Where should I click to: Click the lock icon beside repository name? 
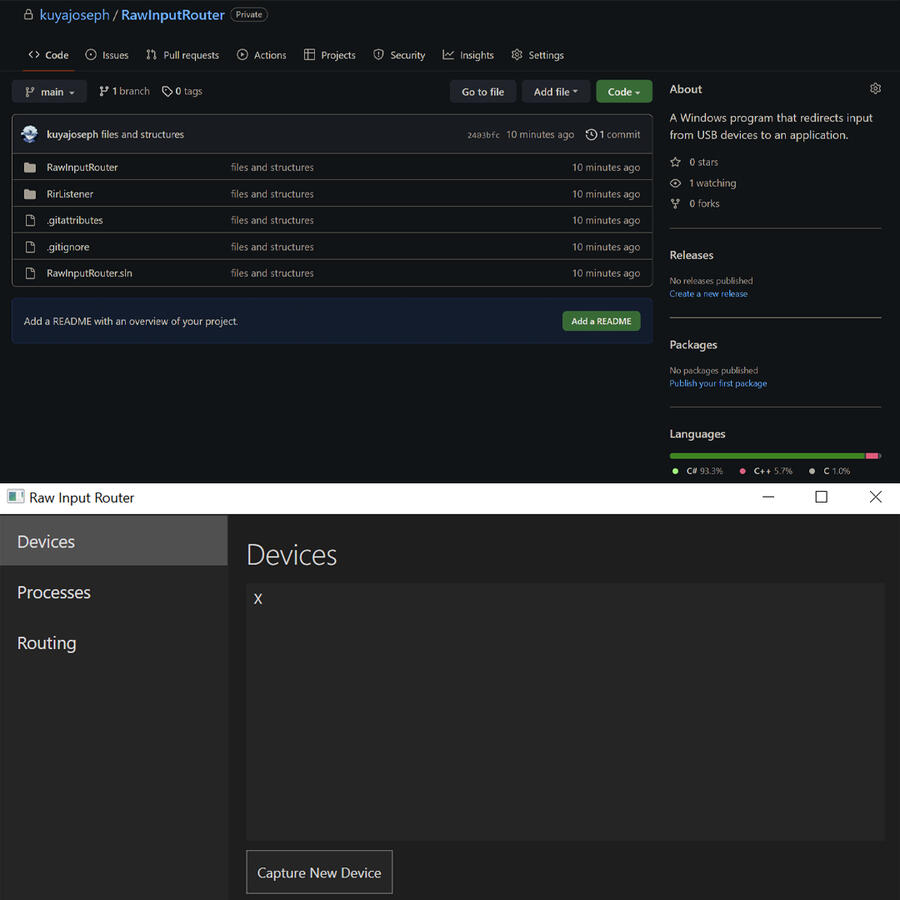point(28,14)
